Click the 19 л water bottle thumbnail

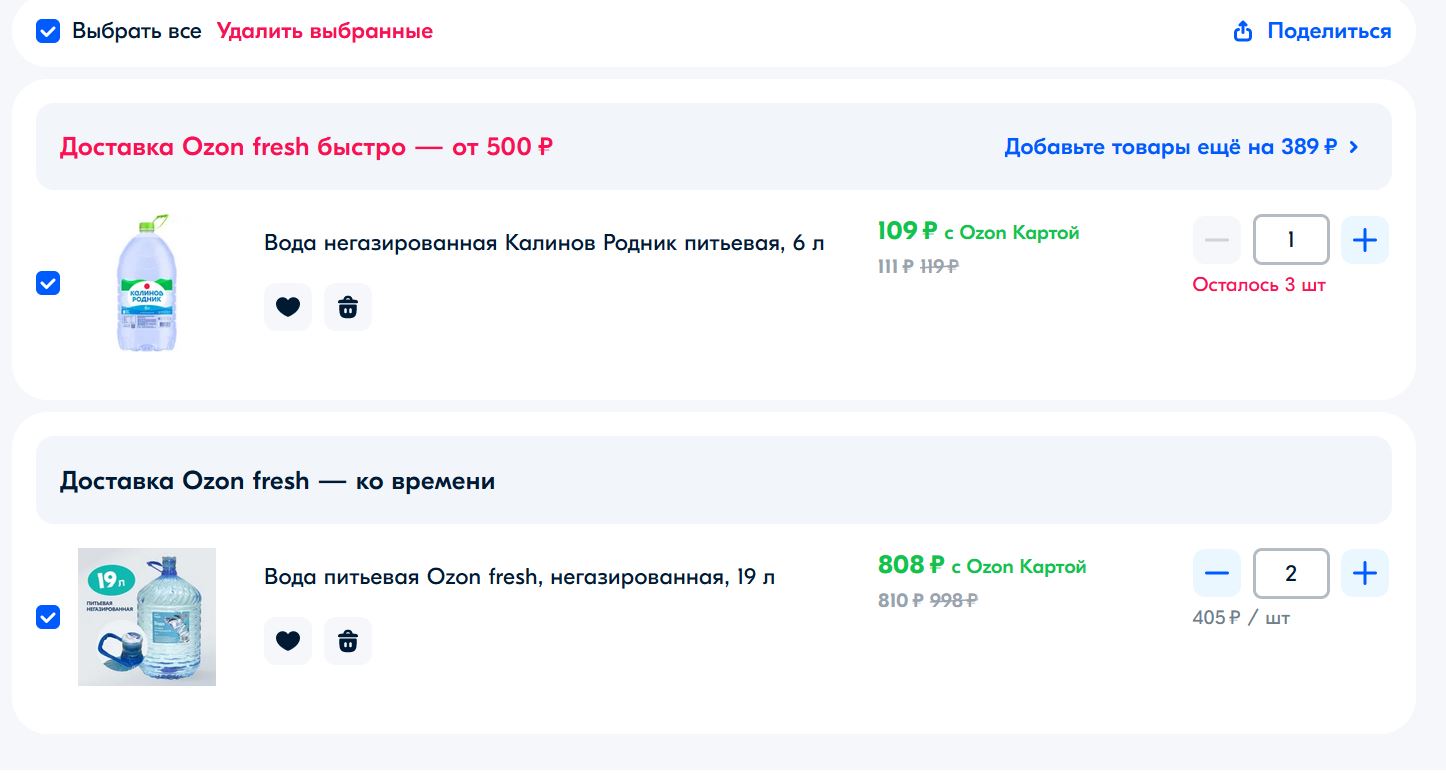pos(147,616)
